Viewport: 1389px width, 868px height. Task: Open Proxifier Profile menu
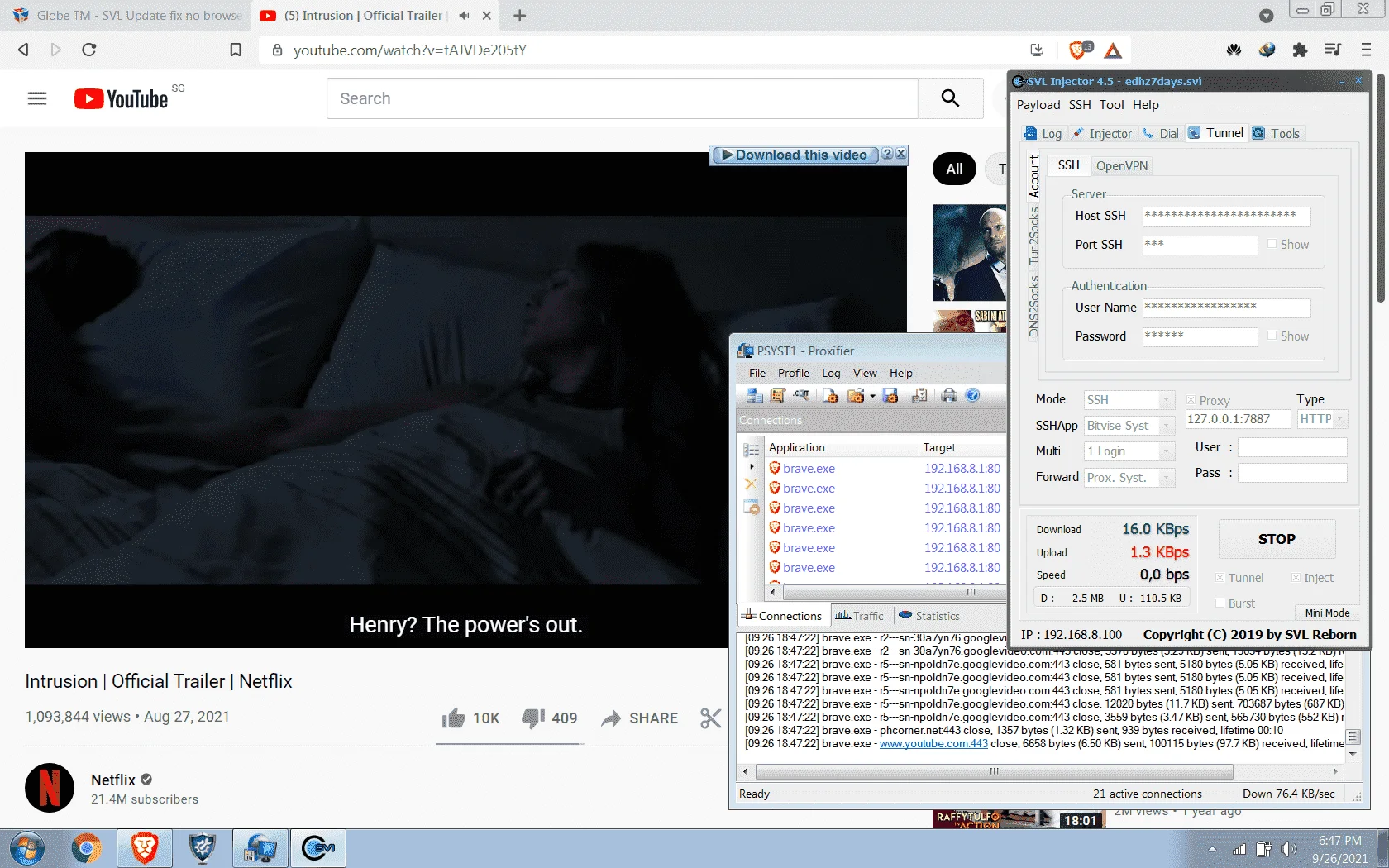pyautogui.click(x=794, y=373)
